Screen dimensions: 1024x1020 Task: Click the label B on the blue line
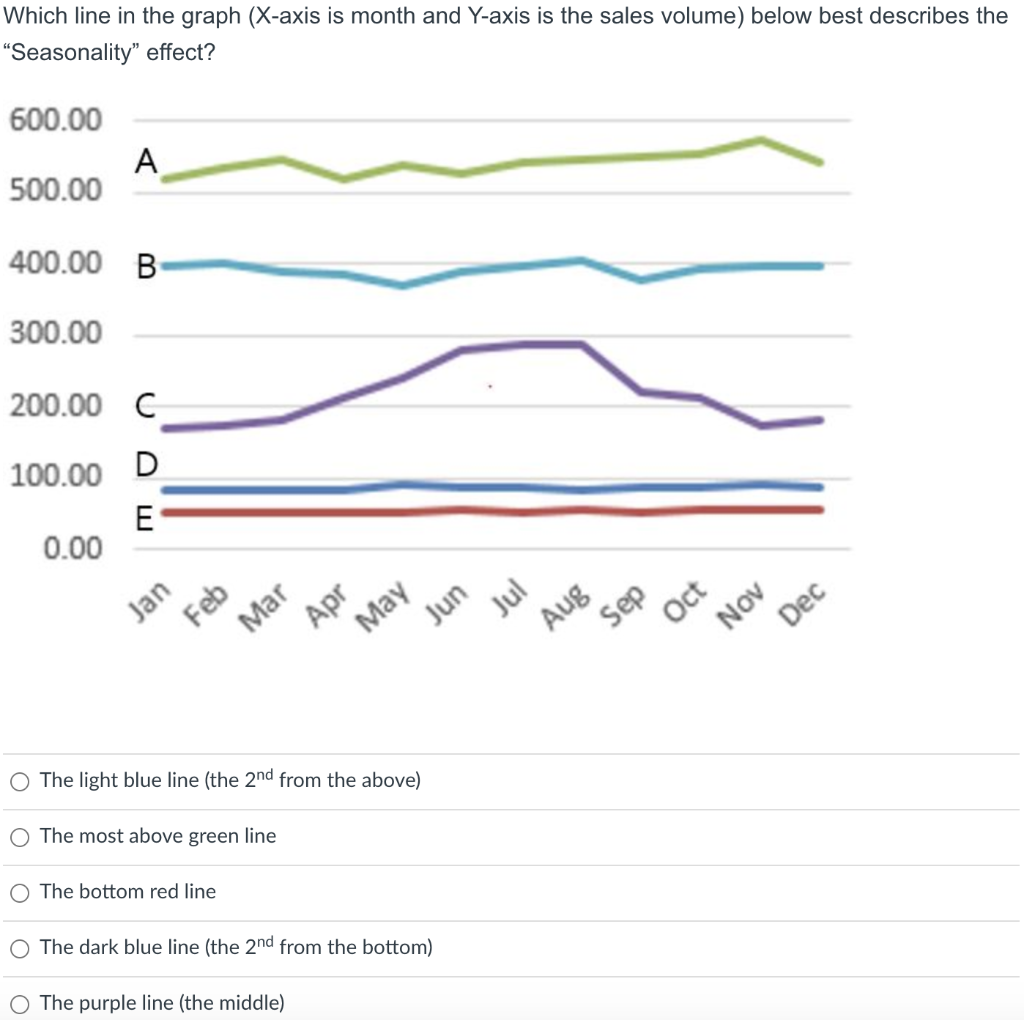146,265
